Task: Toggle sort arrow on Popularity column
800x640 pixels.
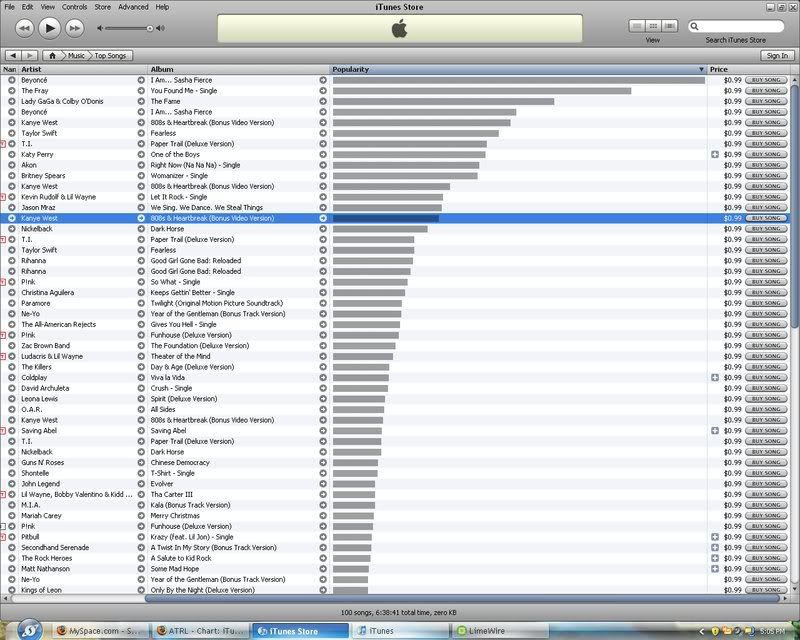Action: point(701,69)
